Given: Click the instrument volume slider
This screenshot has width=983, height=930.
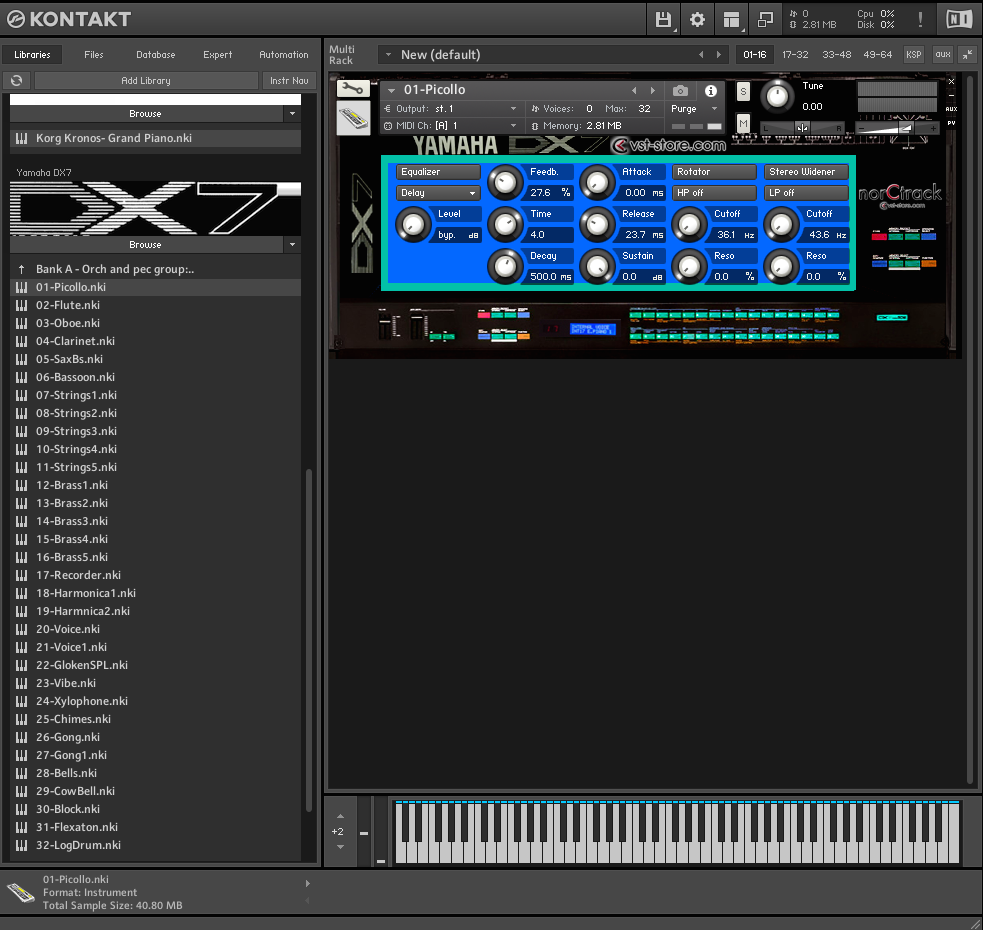Looking at the screenshot, I should coord(896,128).
